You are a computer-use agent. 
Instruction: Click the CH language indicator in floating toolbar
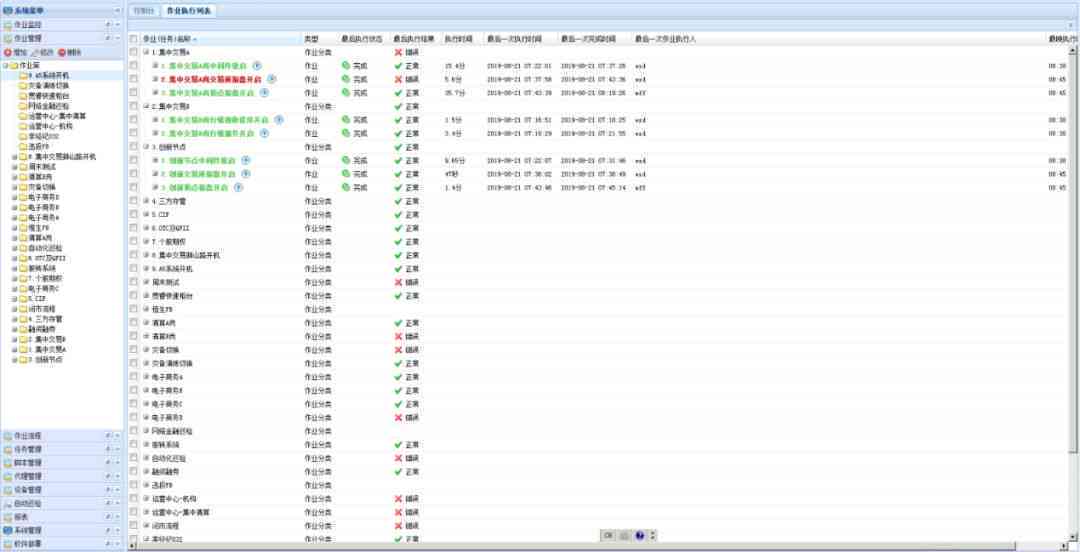(x=608, y=535)
